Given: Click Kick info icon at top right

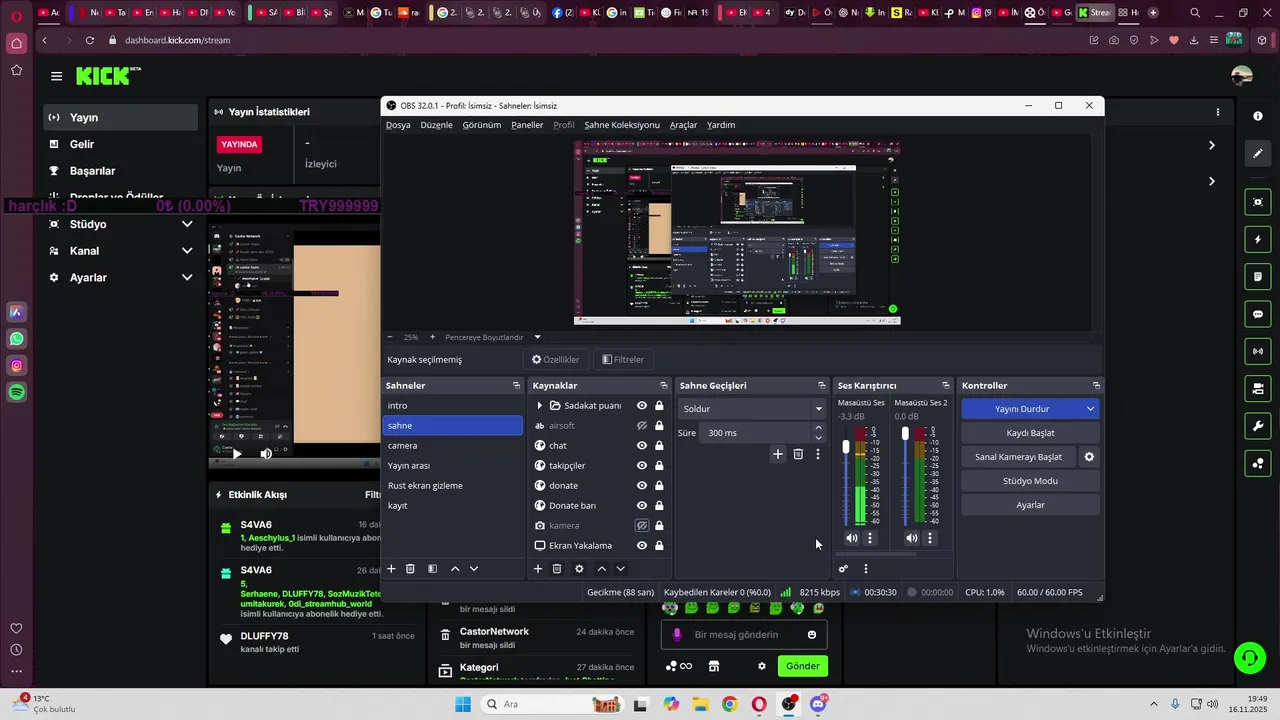Looking at the screenshot, I should tap(1258, 116).
